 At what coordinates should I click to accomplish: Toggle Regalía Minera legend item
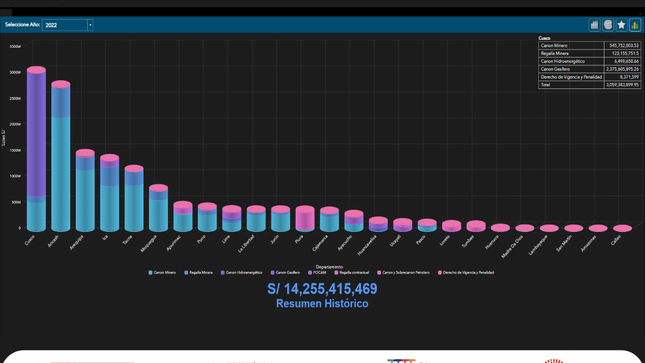(199, 272)
